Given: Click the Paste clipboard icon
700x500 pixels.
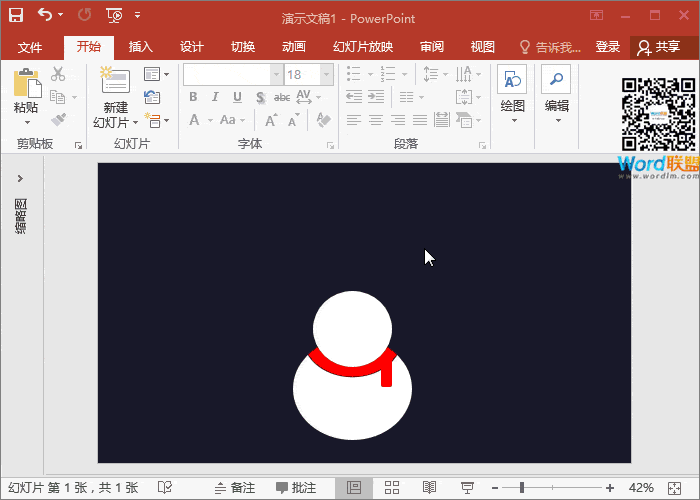Looking at the screenshot, I should [x=26, y=84].
